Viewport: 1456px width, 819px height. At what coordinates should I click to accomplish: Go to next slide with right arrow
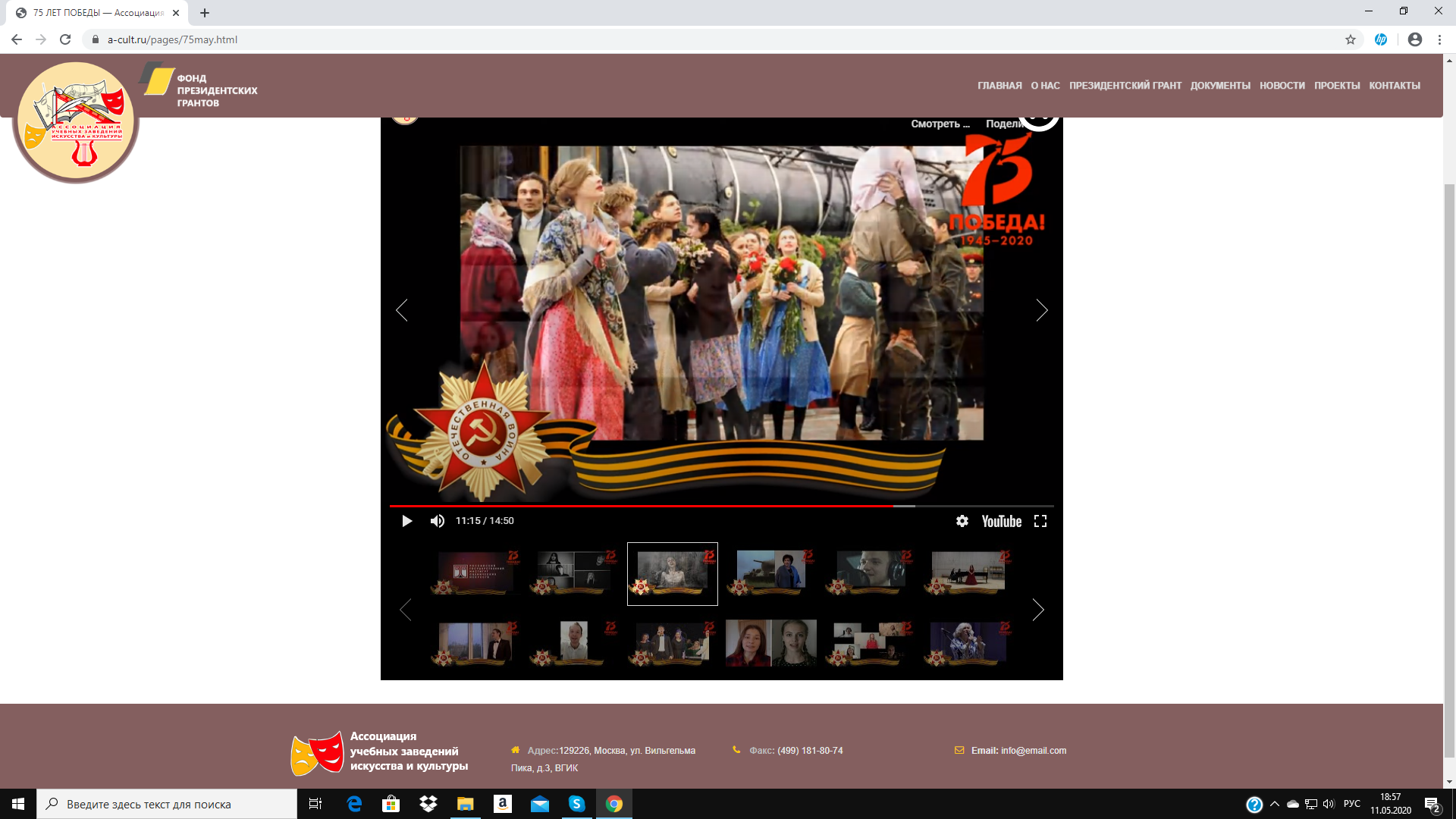[x=1042, y=310]
